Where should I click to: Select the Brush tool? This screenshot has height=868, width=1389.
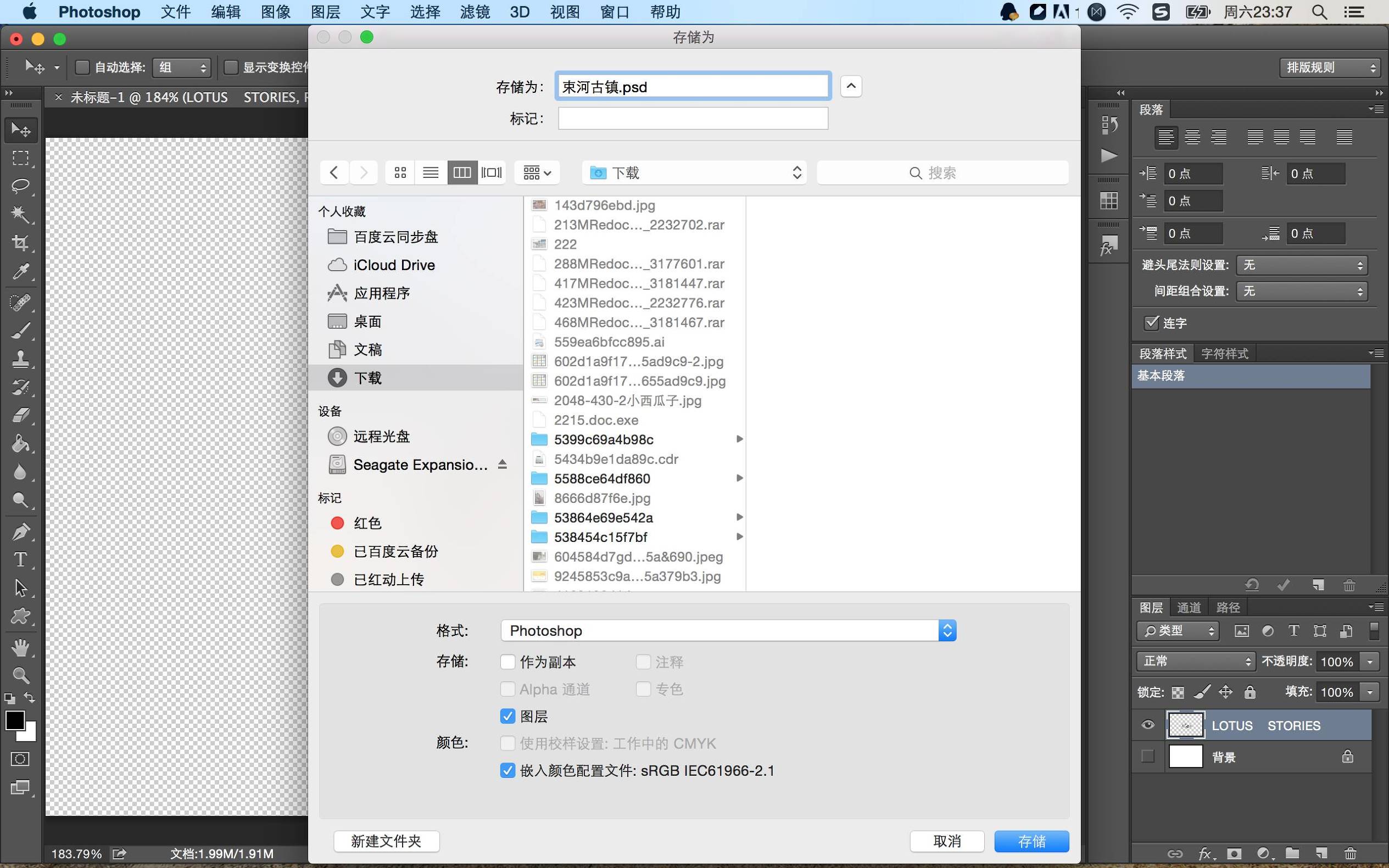click(x=21, y=330)
